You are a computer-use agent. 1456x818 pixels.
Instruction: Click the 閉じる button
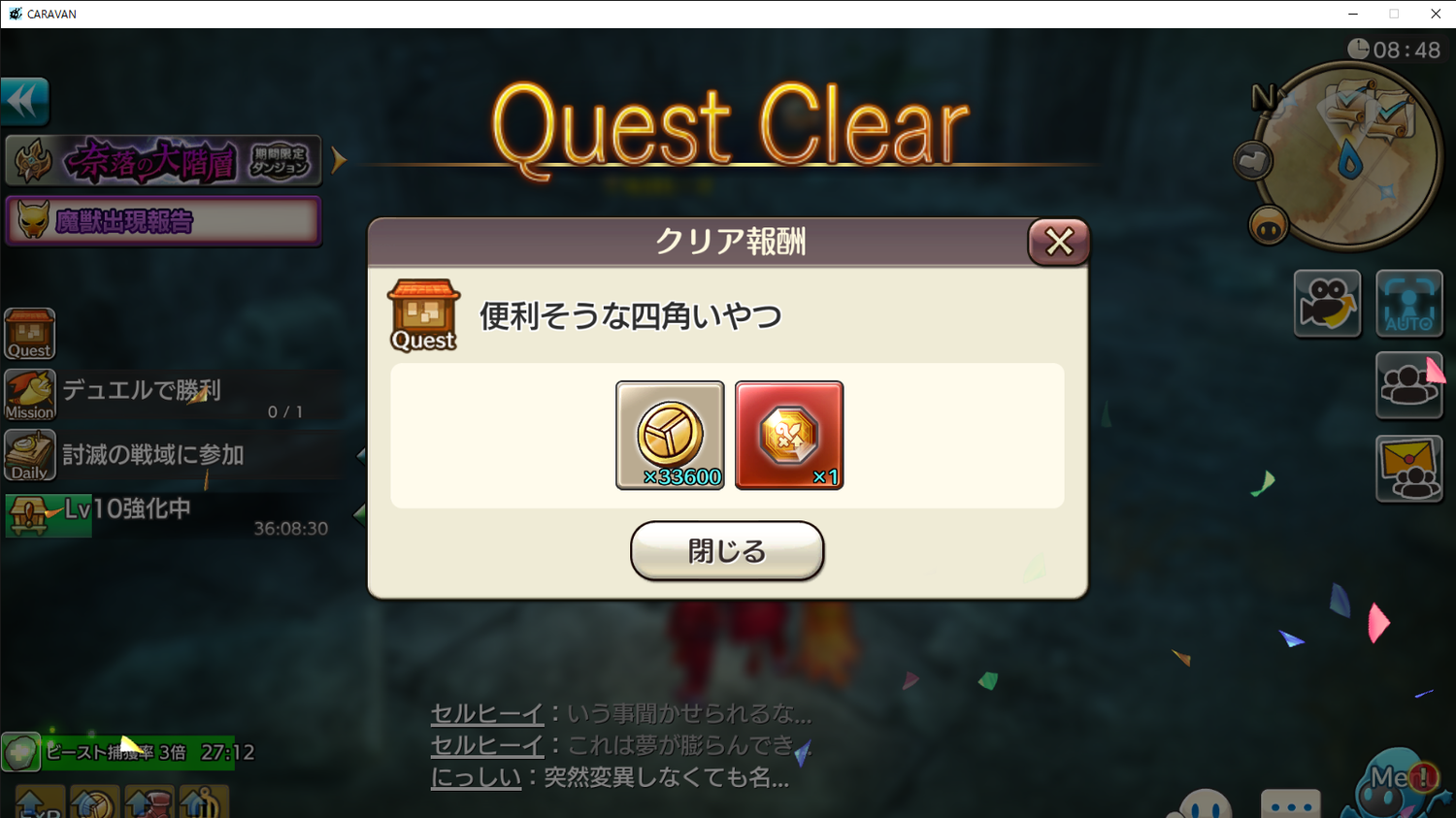tap(727, 550)
